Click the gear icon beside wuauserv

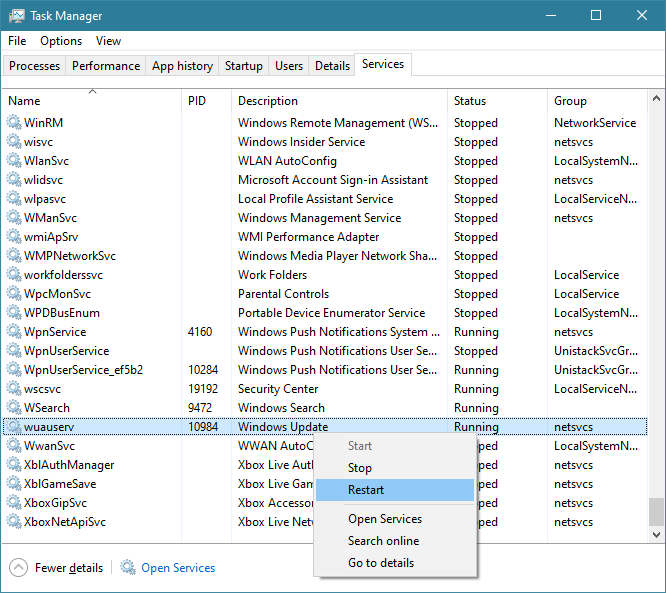[14, 427]
